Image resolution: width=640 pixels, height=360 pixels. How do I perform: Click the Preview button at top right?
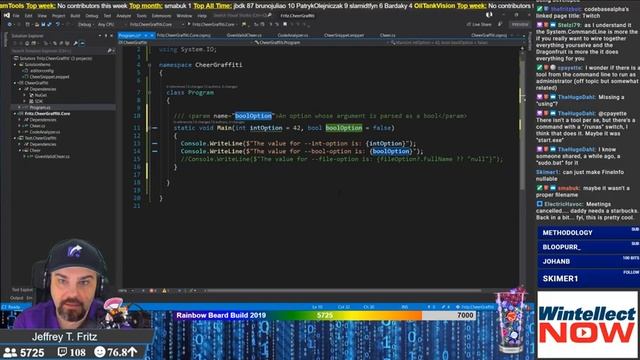pyautogui.click(x=520, y=24)
